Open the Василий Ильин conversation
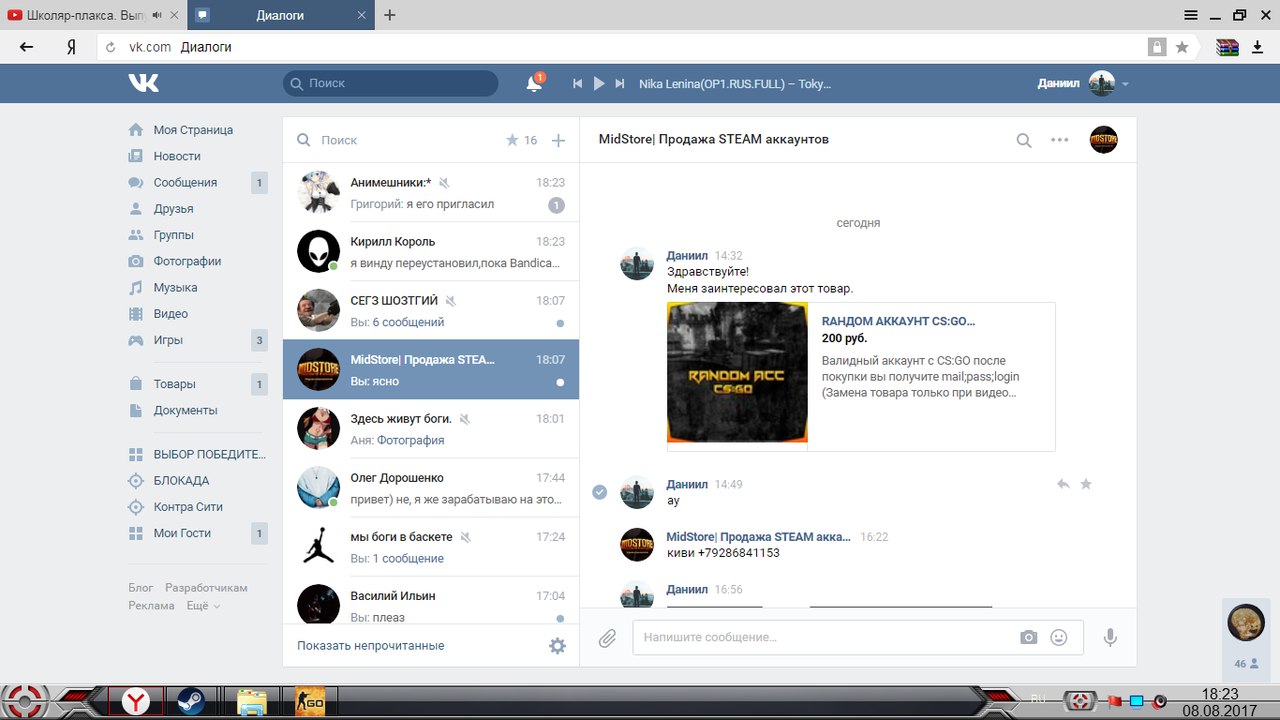This screenshot has width=1280, height=720. (431, 601)
